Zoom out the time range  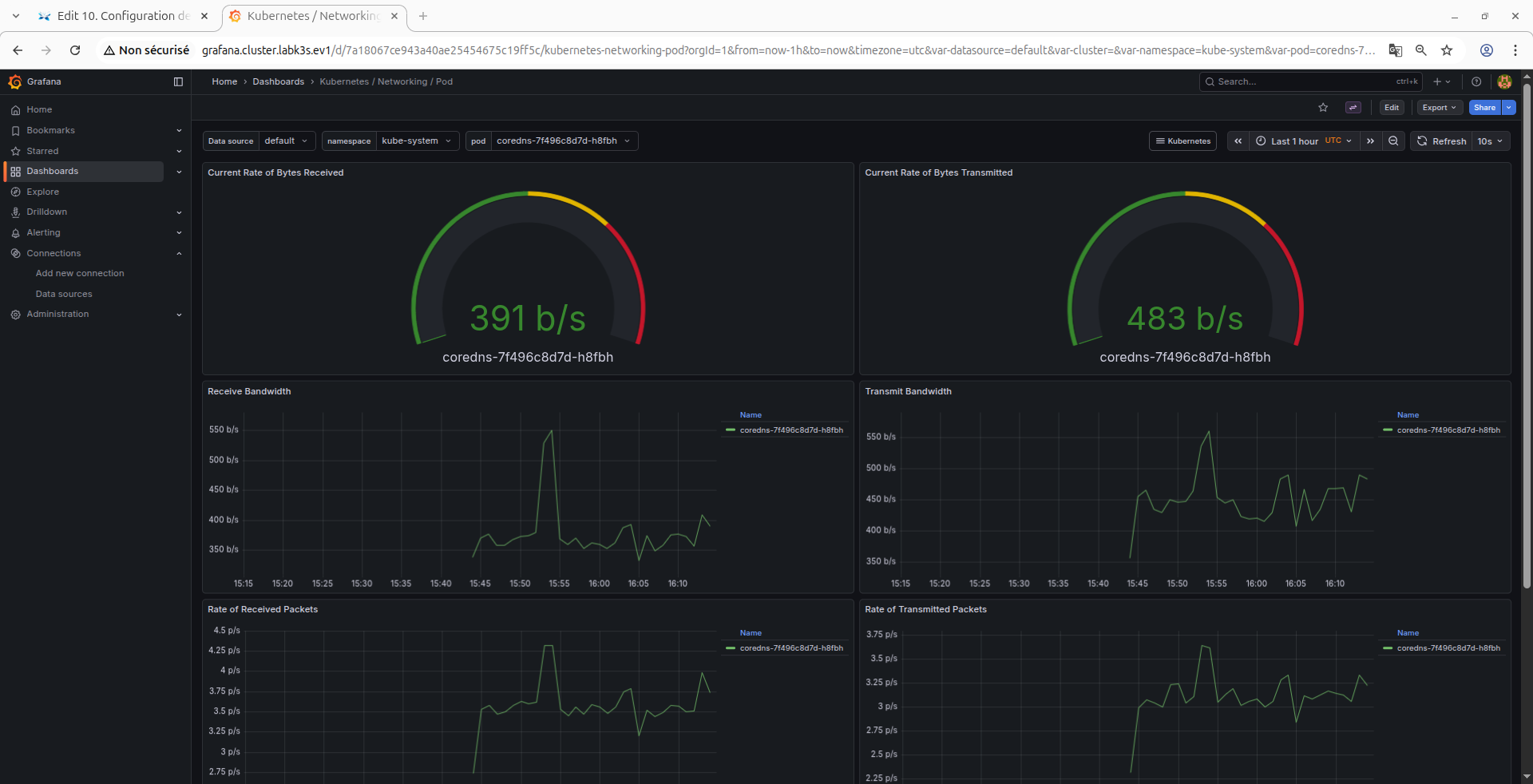pyautogui.click(x=1393, y=141)
